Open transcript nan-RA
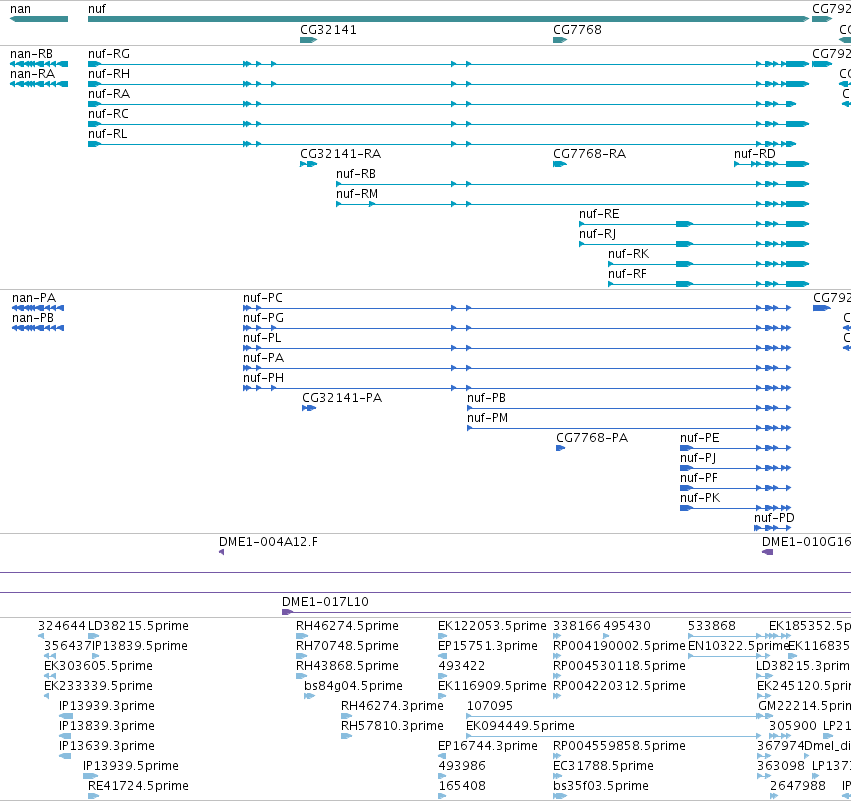 [33, 74]
